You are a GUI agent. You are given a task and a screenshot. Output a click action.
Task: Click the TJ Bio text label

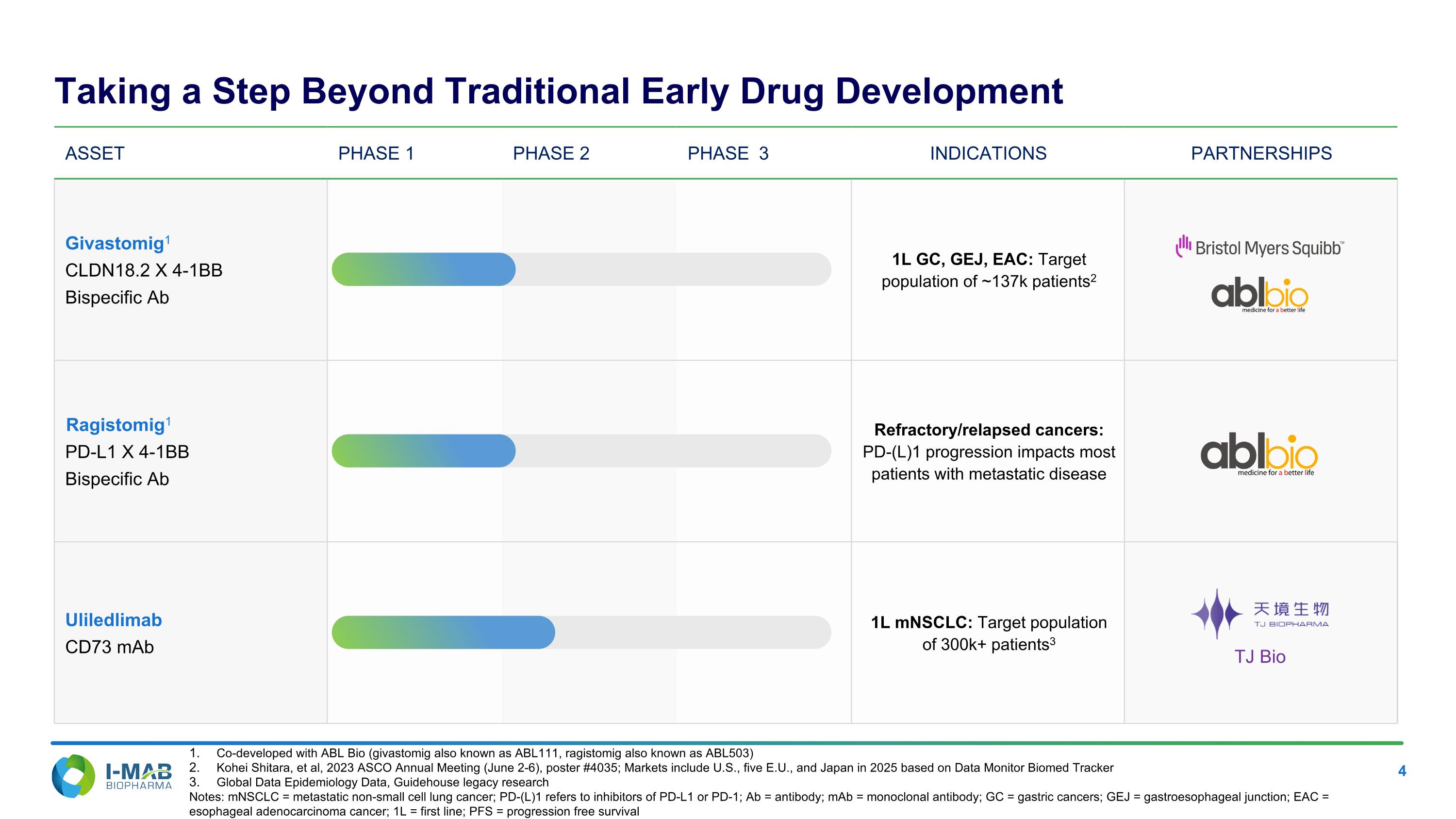1259,657
